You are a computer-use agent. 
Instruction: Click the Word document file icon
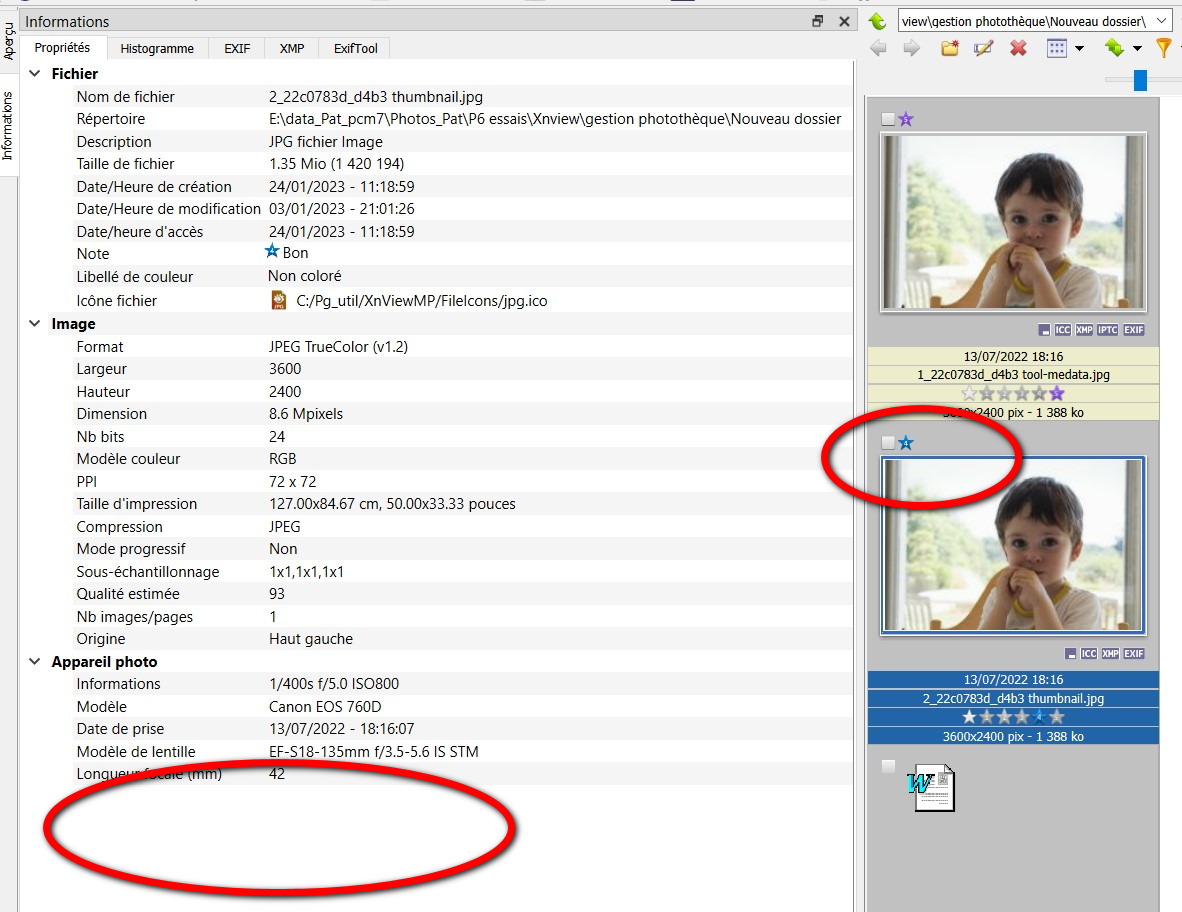click(931, 786)
